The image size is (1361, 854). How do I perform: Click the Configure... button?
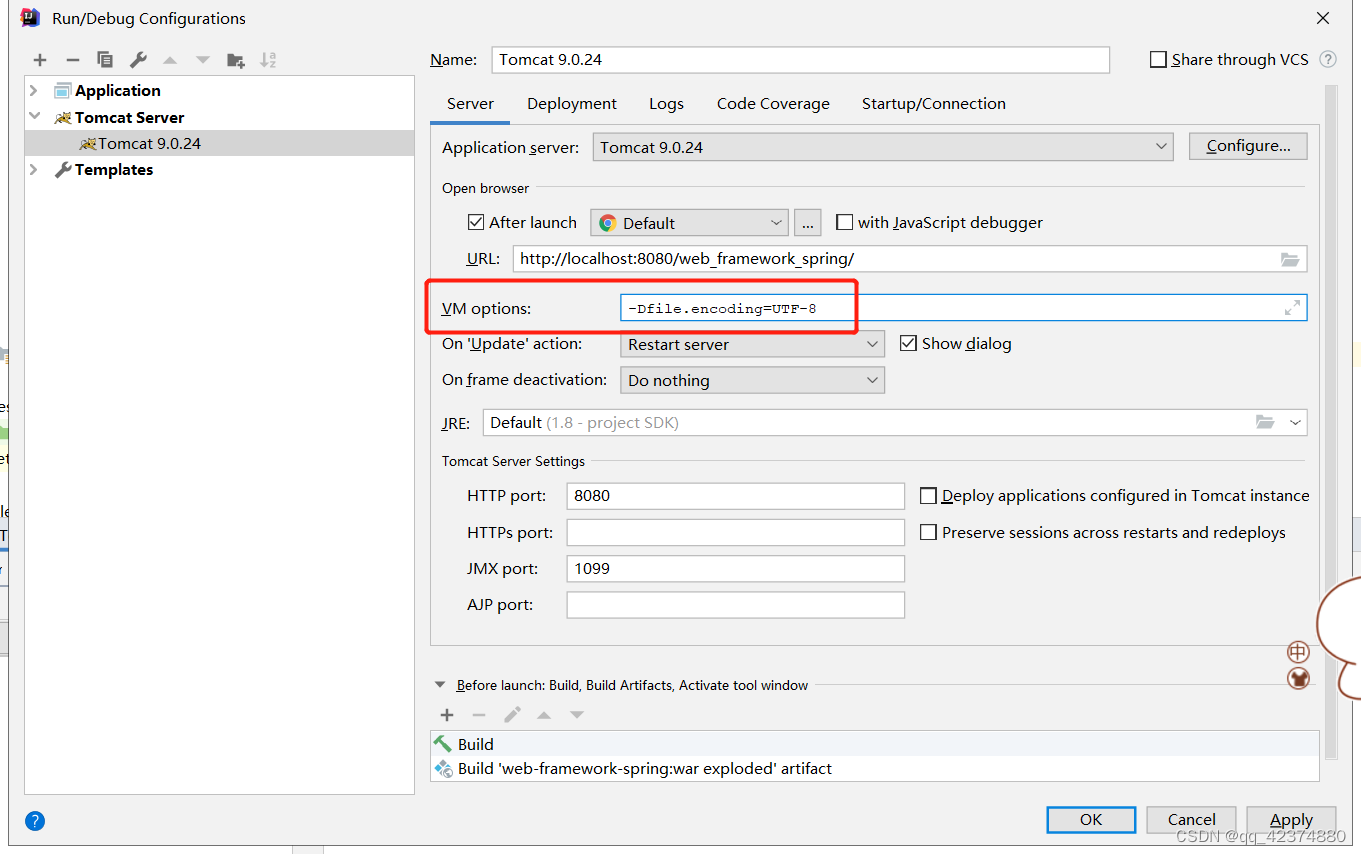1247,146
